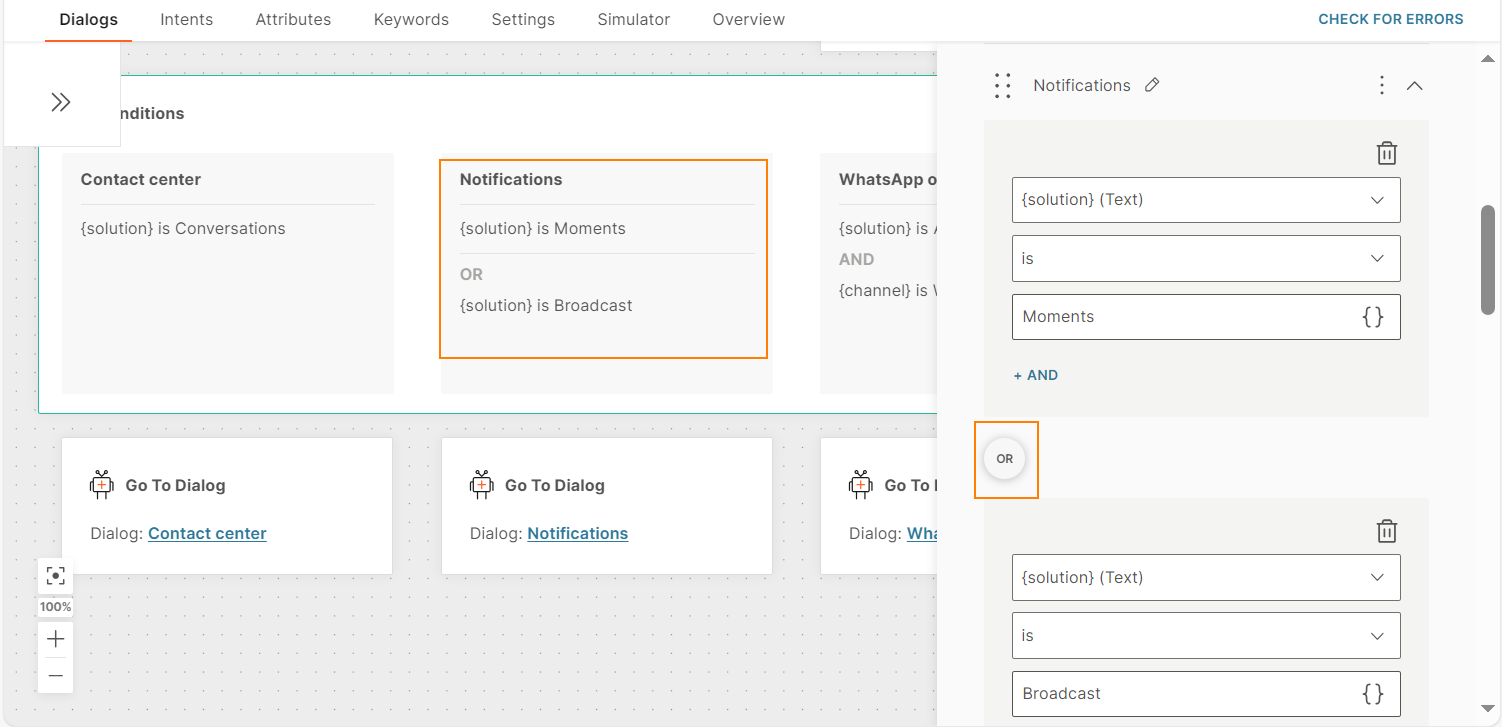1502x727 pixels.
Task: Switch to the Intents tab
Action: 186,19
